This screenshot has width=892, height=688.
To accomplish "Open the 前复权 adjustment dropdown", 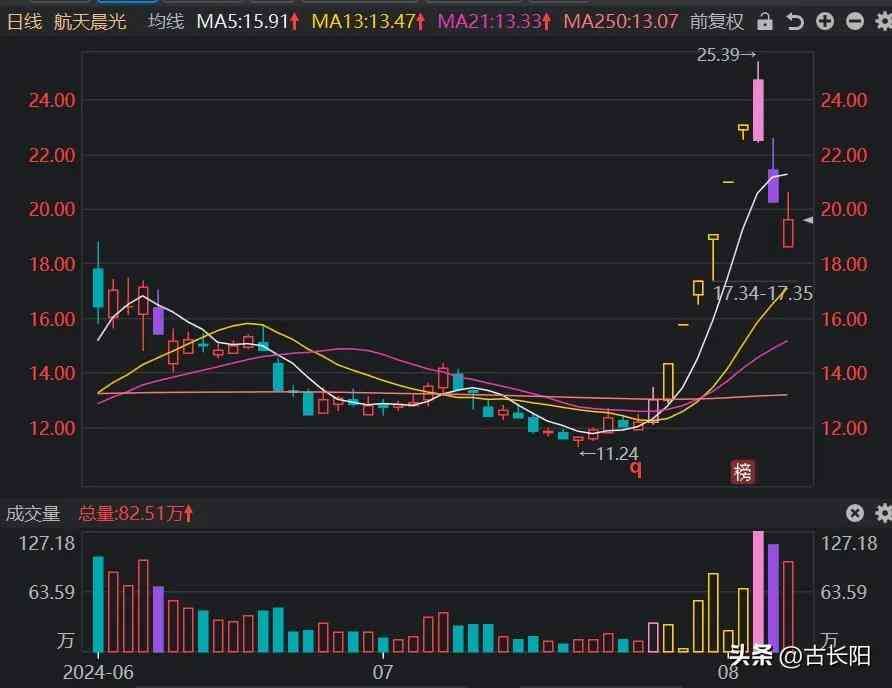I will pyautogui.click(x=718, y=21).
